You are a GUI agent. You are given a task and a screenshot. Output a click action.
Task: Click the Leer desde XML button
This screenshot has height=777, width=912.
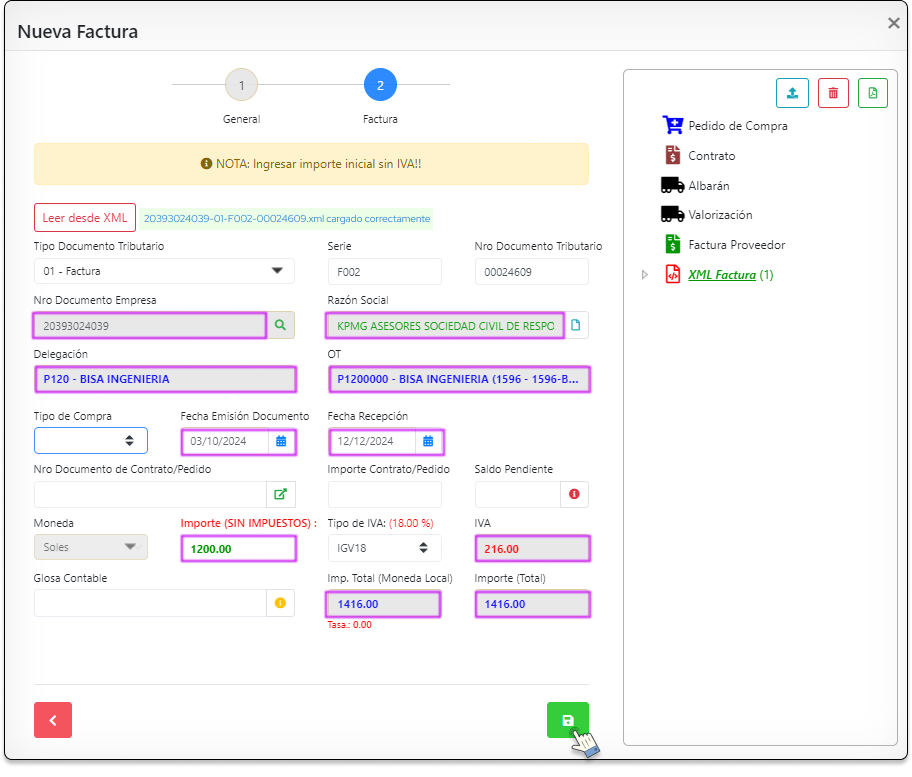click(85, 218)
